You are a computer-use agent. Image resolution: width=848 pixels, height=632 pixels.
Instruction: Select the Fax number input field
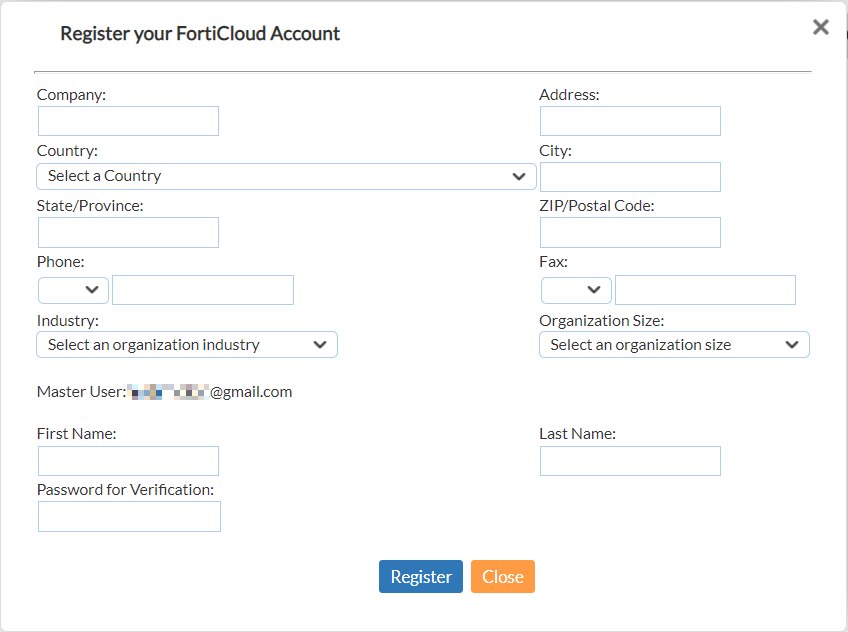705,289
